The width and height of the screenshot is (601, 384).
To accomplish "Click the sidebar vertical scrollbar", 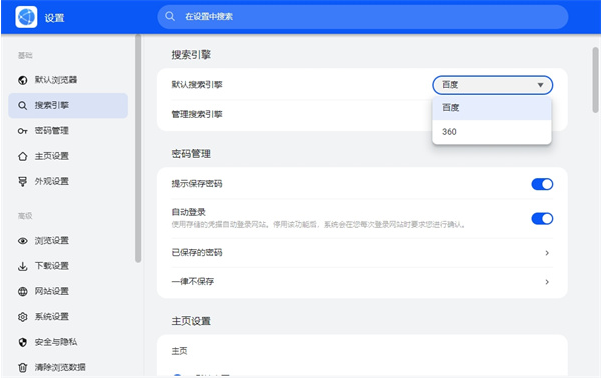I will (x=138, y=149).
